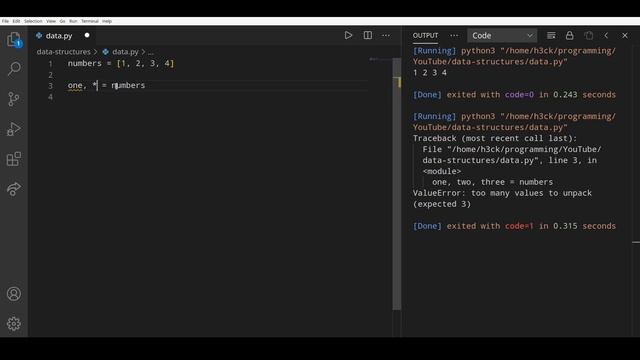Click the '1 2 3 4' output line
Image resolution: width=640 pixels, height=360 pixels.
[430, 73]
